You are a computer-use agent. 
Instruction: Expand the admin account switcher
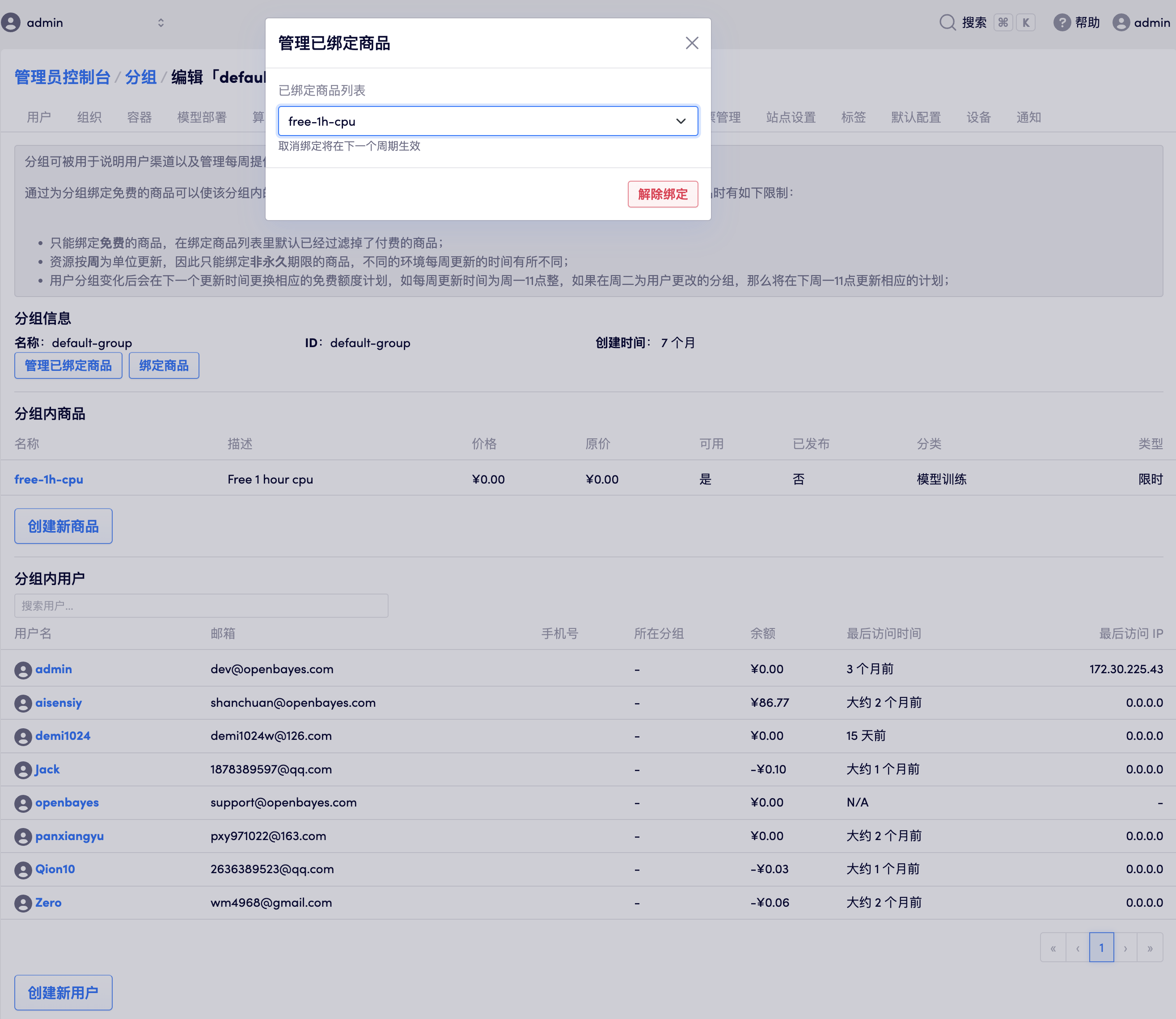click(161, 23)
